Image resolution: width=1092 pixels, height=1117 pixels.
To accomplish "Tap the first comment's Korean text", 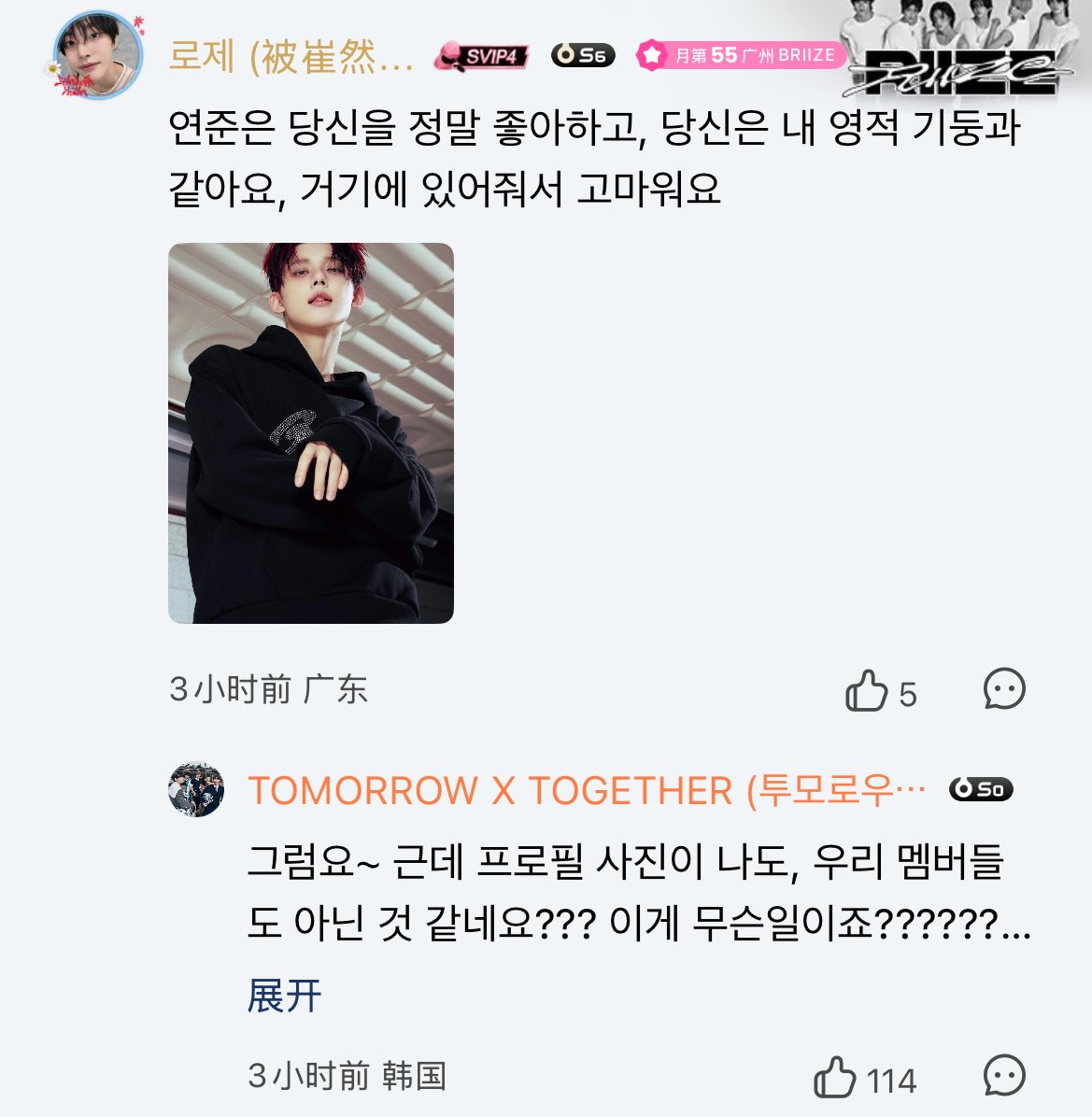I will 595,159.
